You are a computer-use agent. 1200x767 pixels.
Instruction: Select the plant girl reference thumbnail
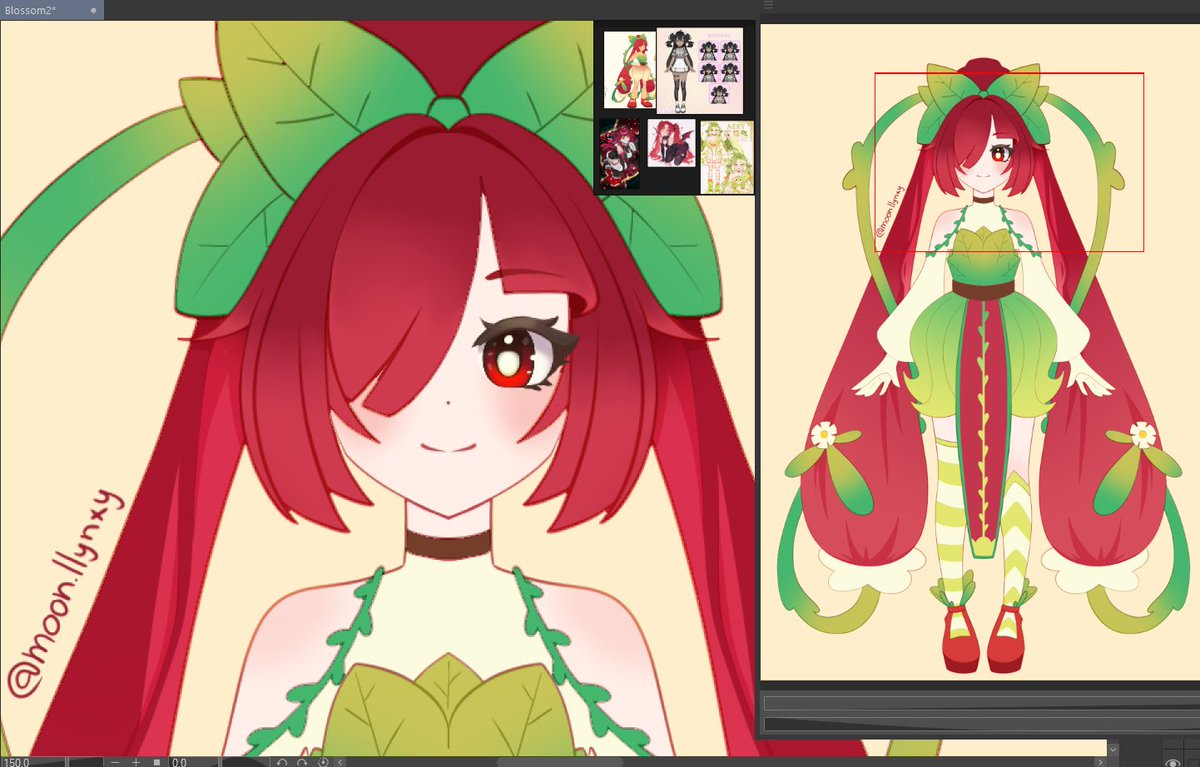[x=629, y=70]
